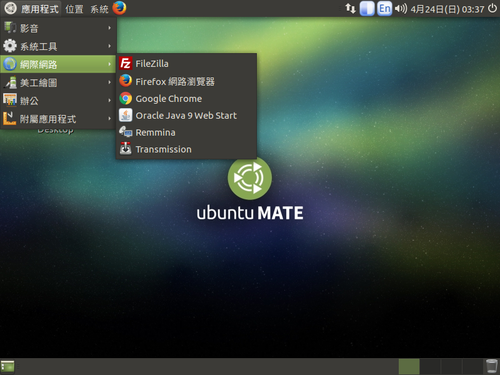Open the 位置 menu in top panel
500x375 pixels.
[x=74, y=9]
